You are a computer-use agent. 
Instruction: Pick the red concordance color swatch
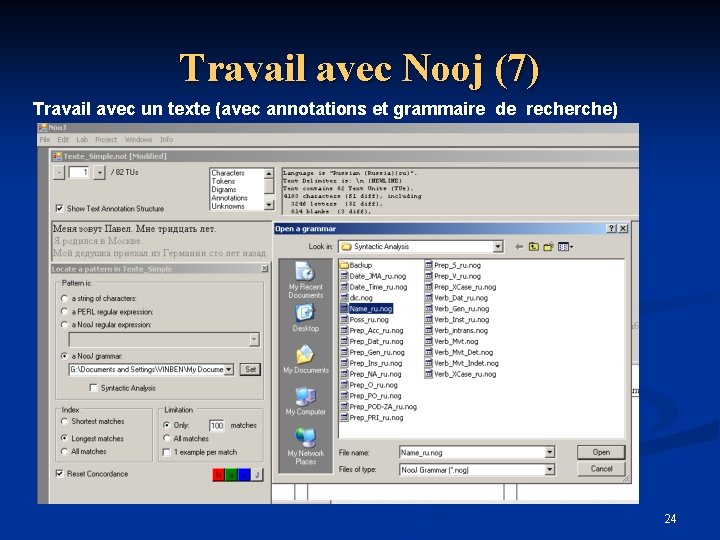219,475
